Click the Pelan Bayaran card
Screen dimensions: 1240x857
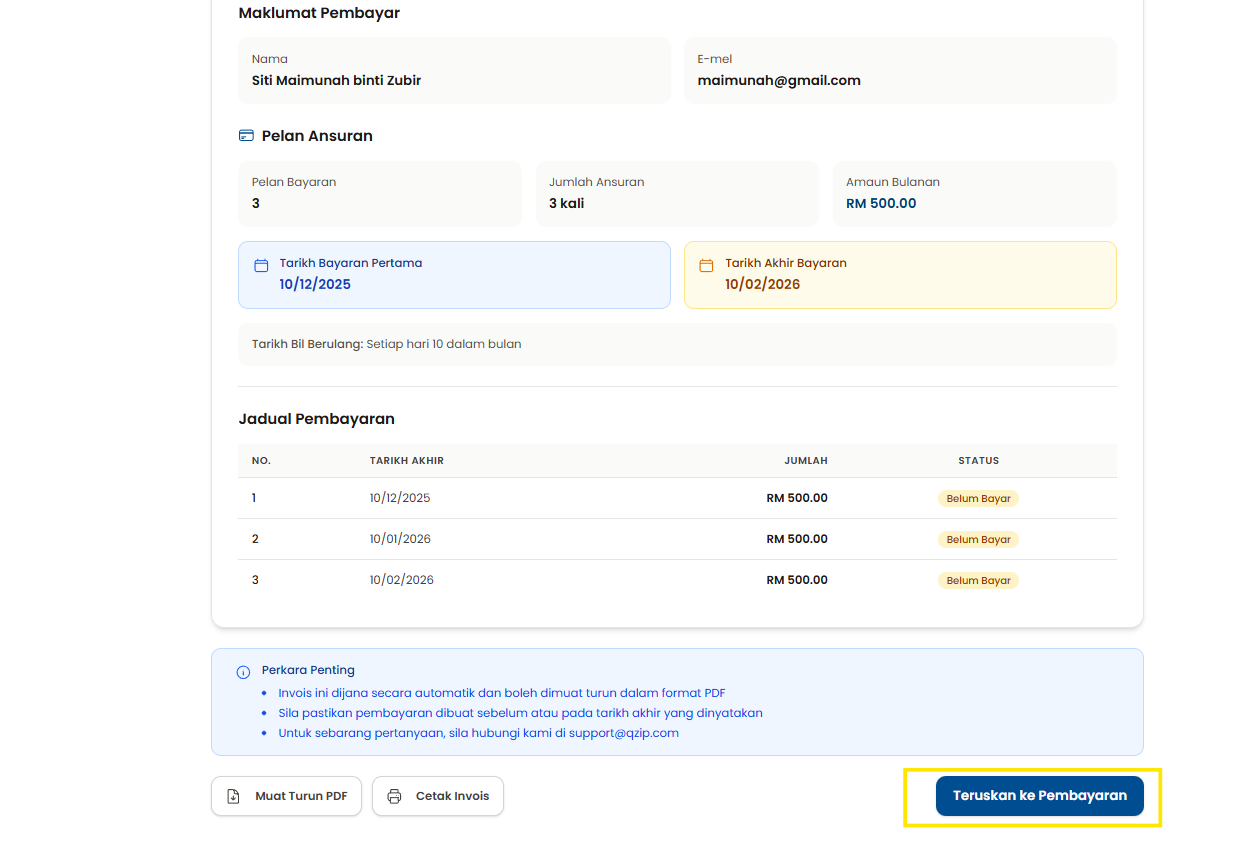pyautogui.click(x=380, y=193)
